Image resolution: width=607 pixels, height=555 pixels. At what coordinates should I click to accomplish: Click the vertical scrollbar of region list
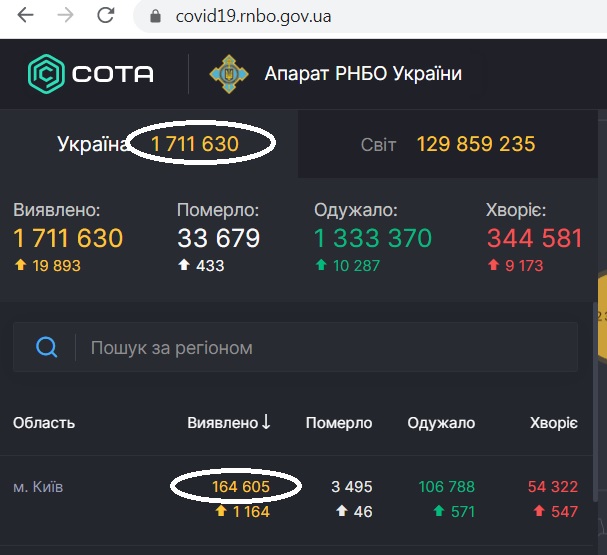coord(595,401)
